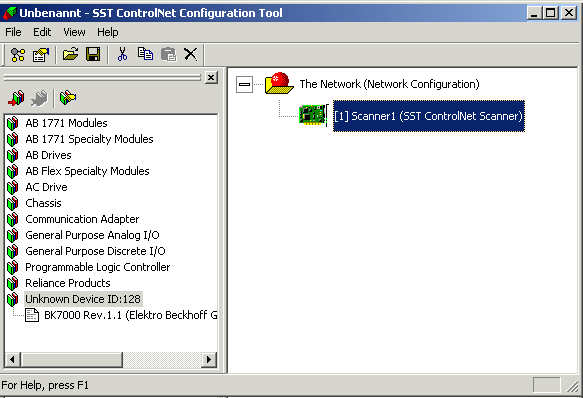Viewport: 583px width, 398px height.
Task: Click the network configuration toolbar icon
Action: click(18, 55)
